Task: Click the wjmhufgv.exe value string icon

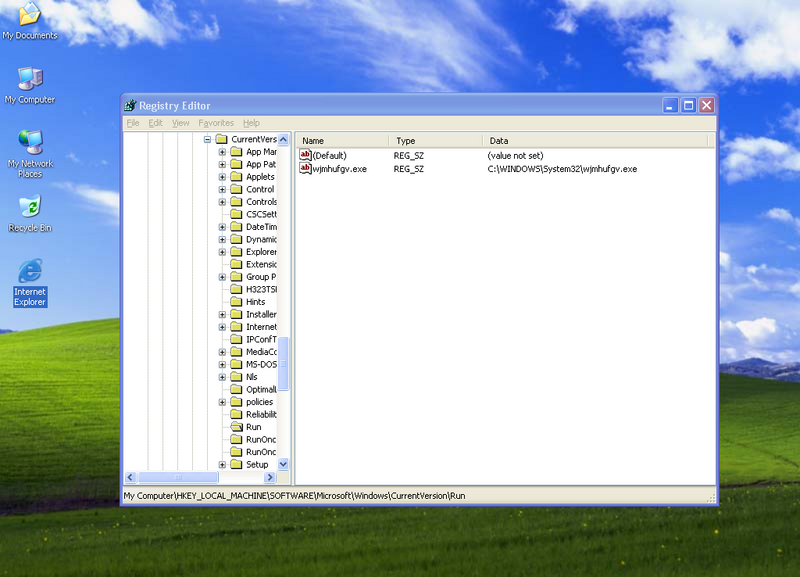Action: pos(305,168)
